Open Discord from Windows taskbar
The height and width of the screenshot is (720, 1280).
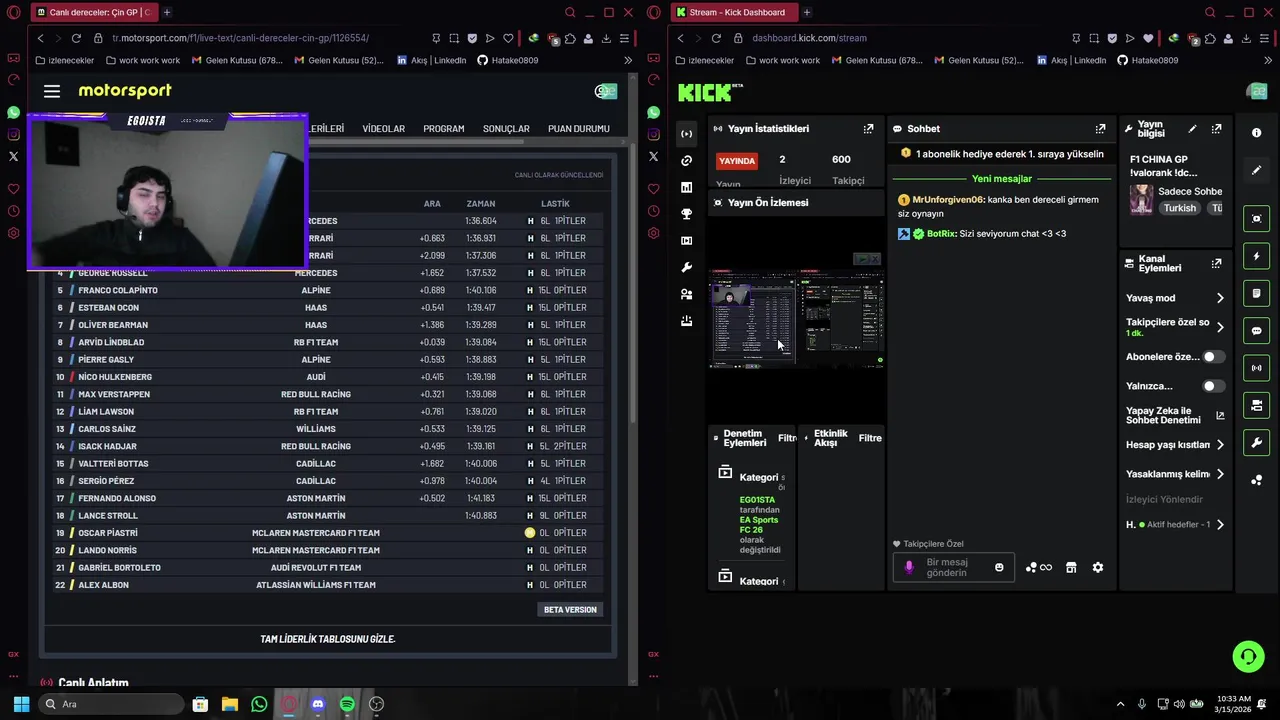click(318, 704)
